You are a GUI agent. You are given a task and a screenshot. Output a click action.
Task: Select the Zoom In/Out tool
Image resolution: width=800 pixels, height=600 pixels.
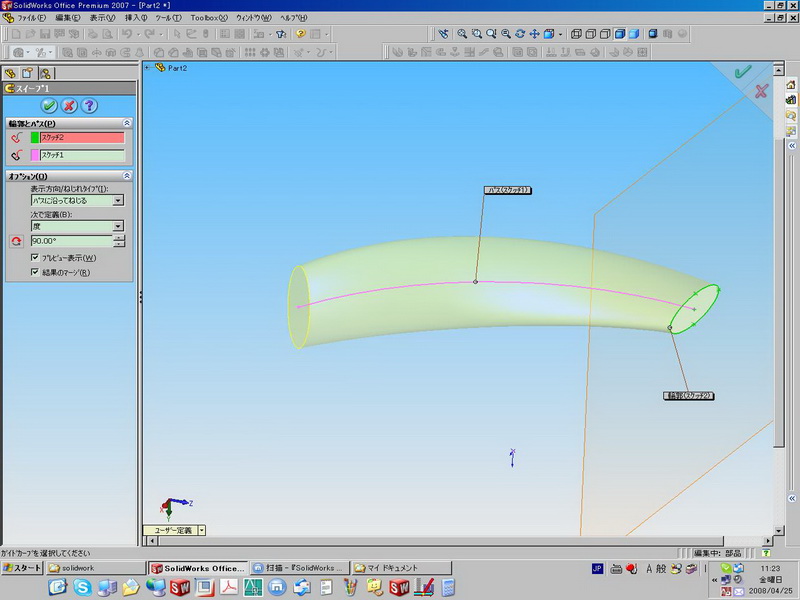point(491,34)
